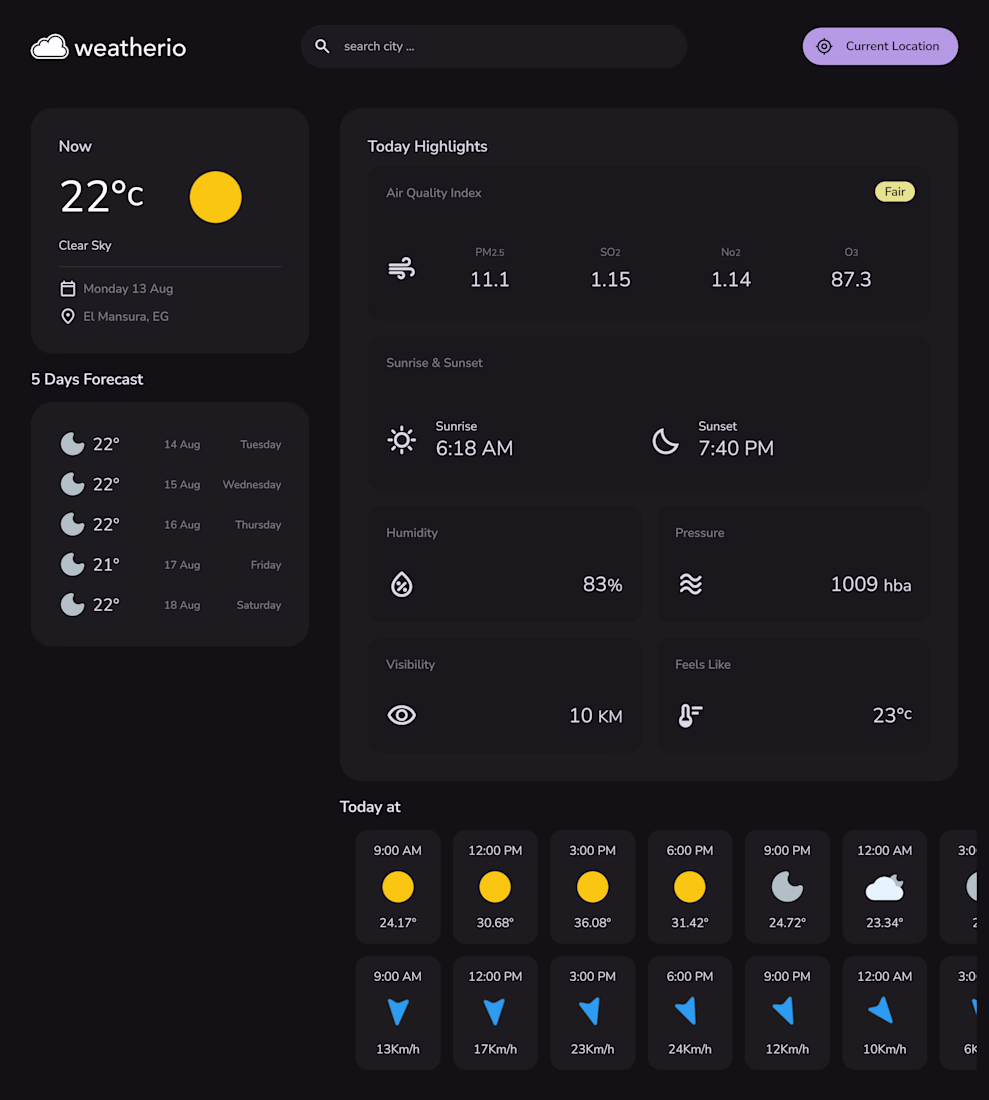Screen dimensions: 989x1100
Task: Click the Tuesday label in forecast
Action: [x=261, y=444]
